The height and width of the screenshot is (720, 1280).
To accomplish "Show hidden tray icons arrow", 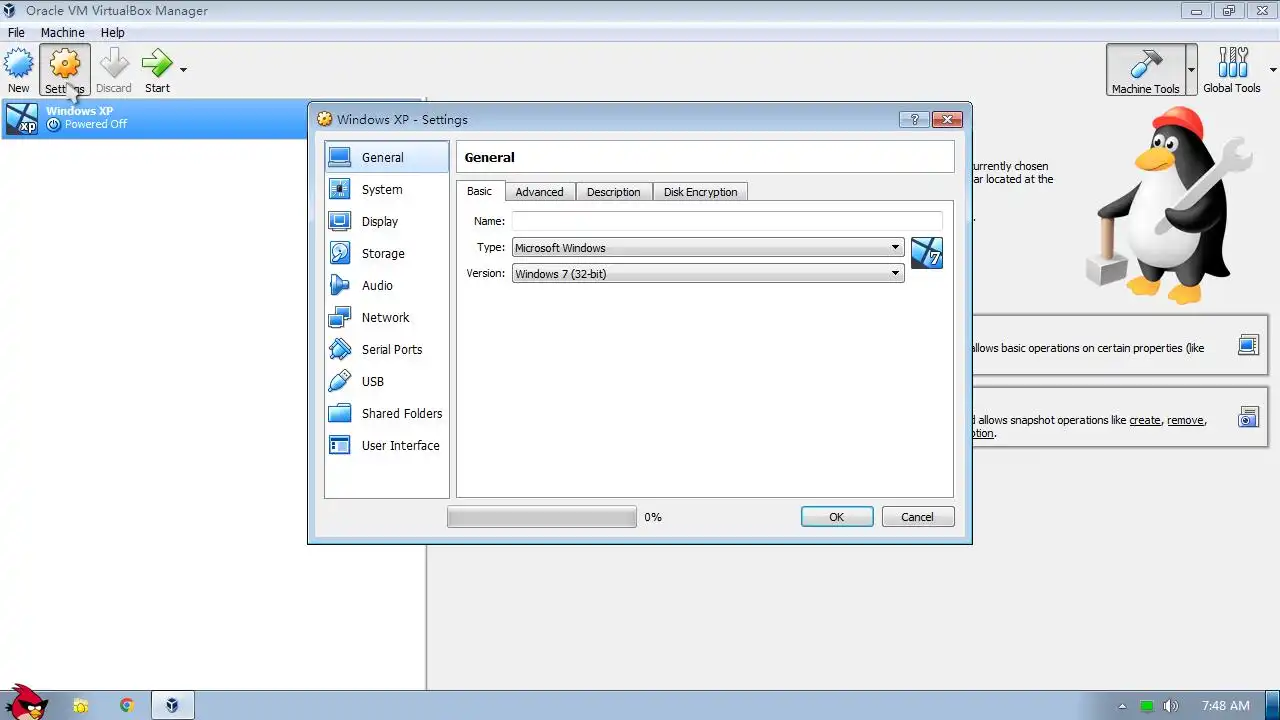I will tap(1122, 706).
